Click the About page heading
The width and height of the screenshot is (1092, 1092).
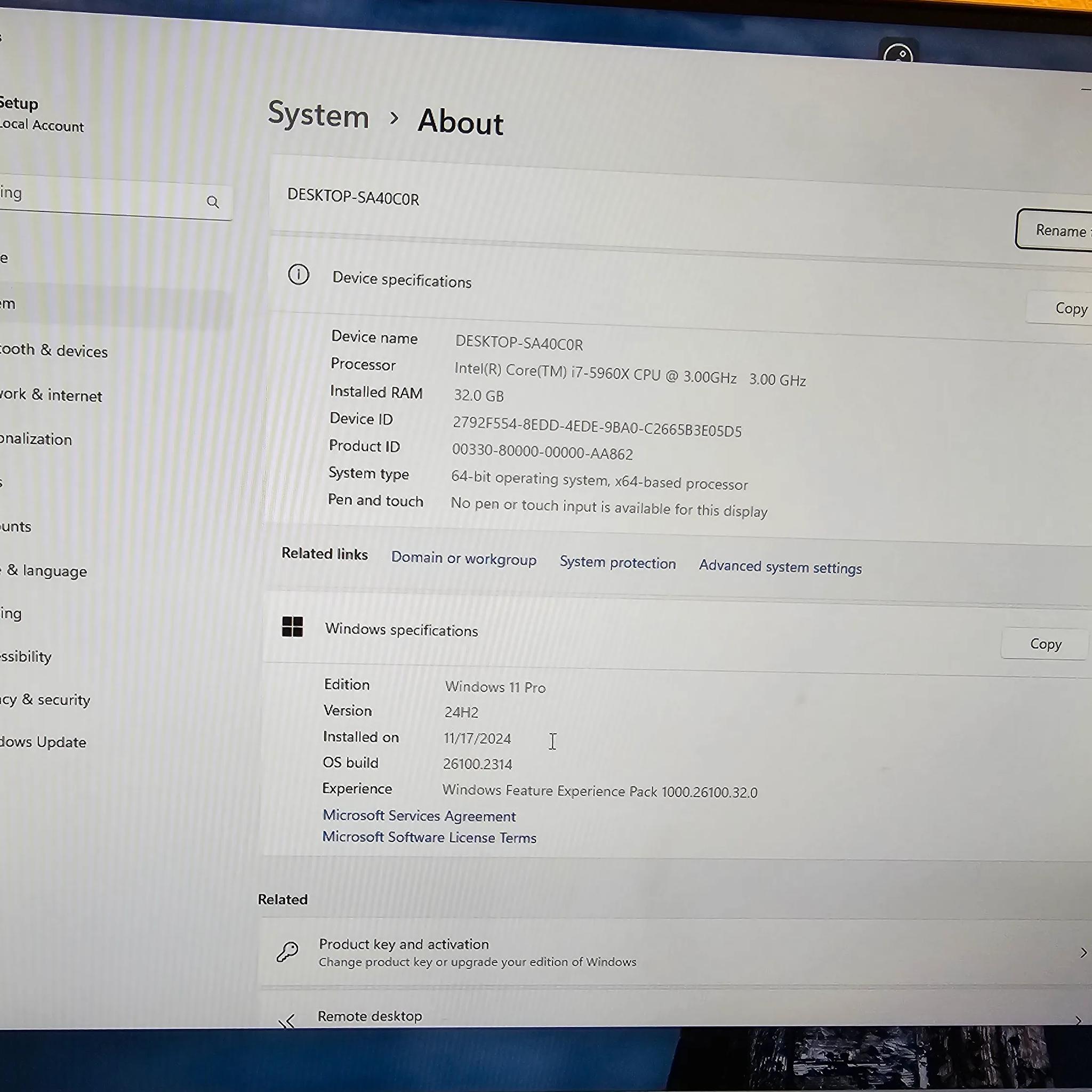coord(460,121)
